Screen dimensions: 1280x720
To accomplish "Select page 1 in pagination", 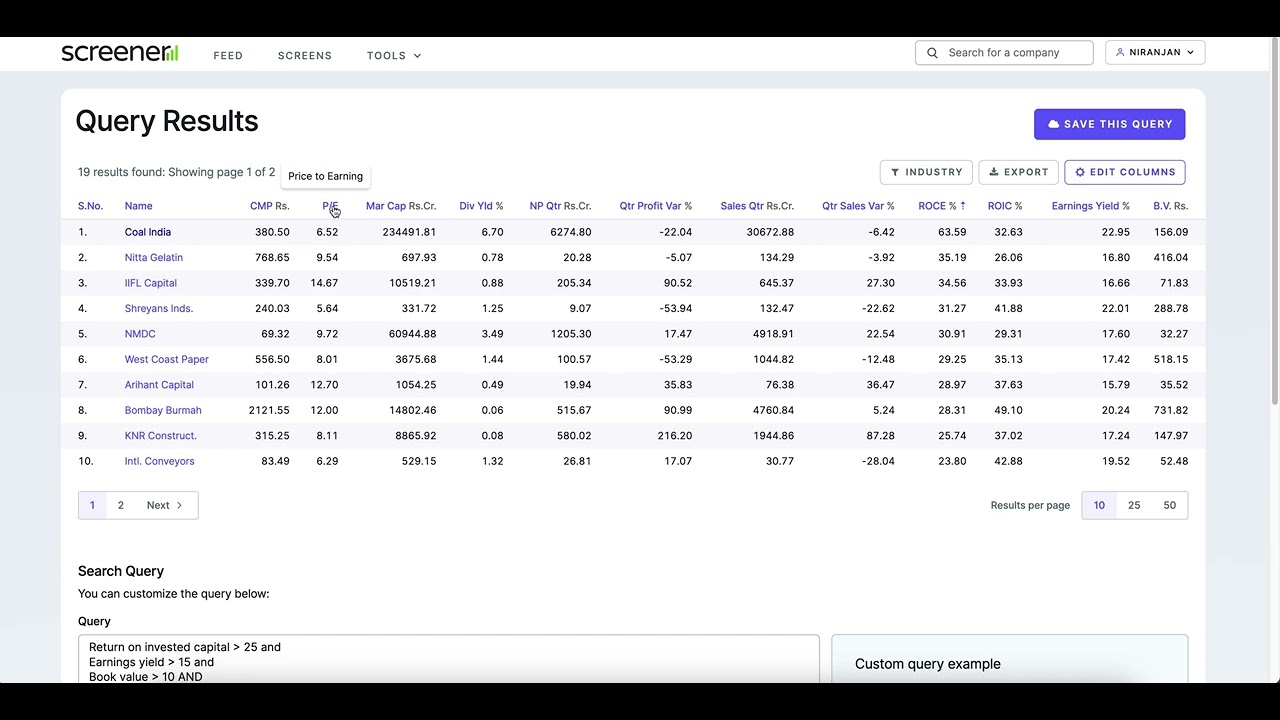I will [92, 505].
